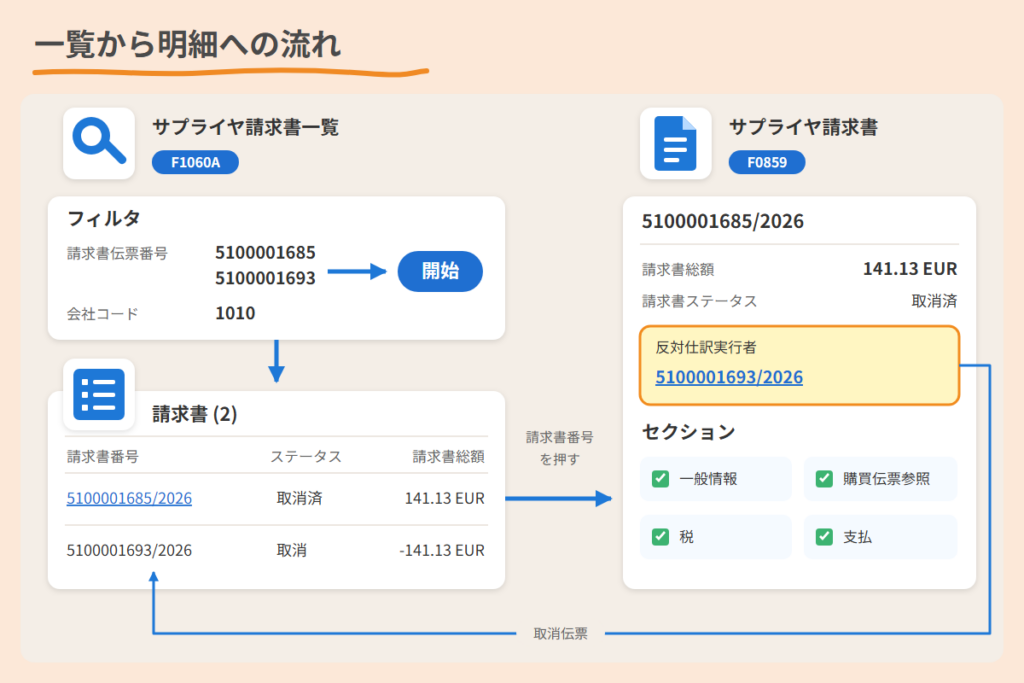Viewport: 1024px width, 683px height.
Task: Click the 141.13 EUR total in detail card
Action: click(910, 268)
